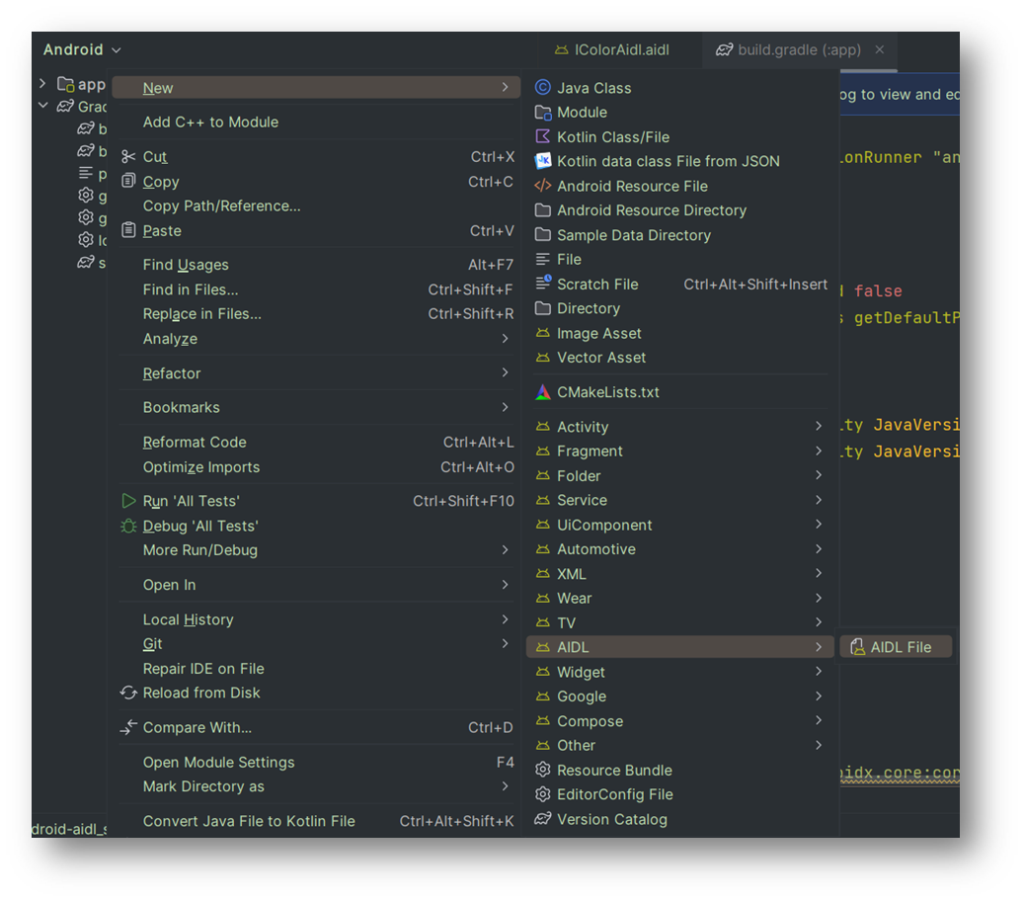Click the Java Class icon in submenu
The image size is (1024, 902).
click(x=543, y=88)
